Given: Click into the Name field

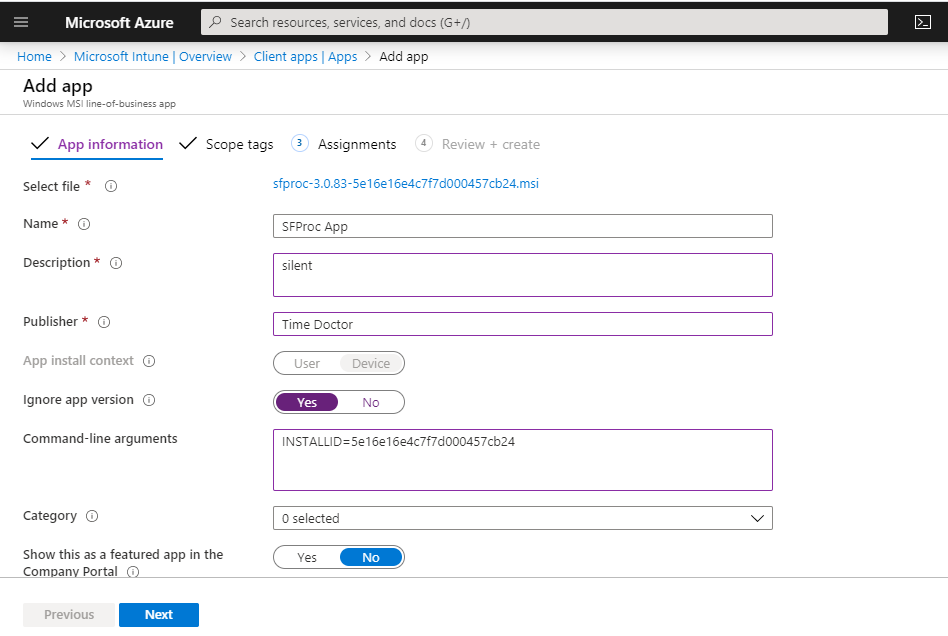Looking at the screenshot, I should coord(522,226).
